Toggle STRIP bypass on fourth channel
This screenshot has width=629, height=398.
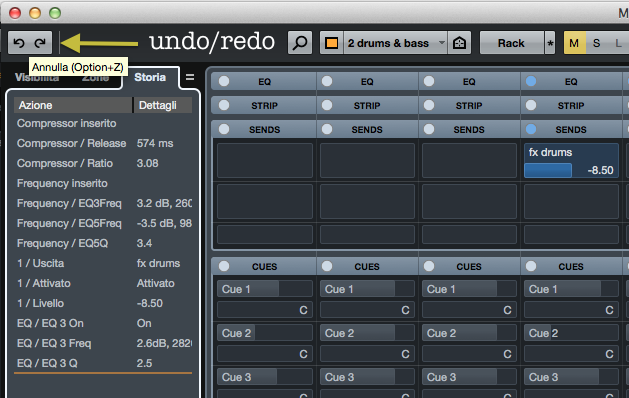531,106
